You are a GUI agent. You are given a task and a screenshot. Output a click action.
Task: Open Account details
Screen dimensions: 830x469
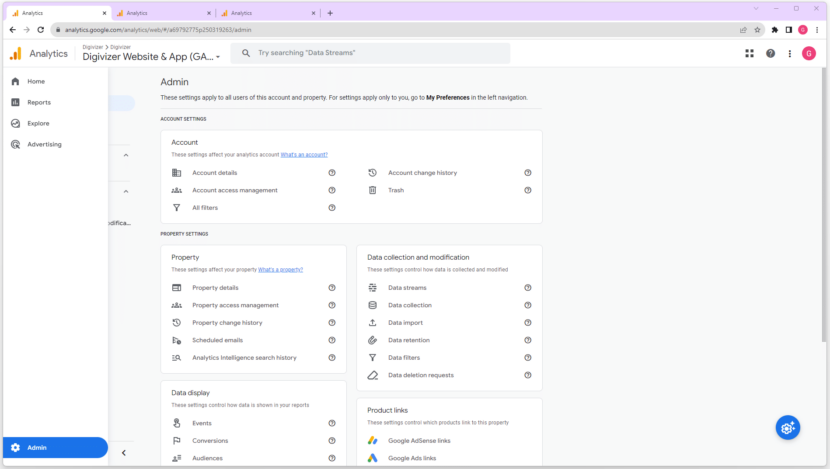(x=214, y=173)
